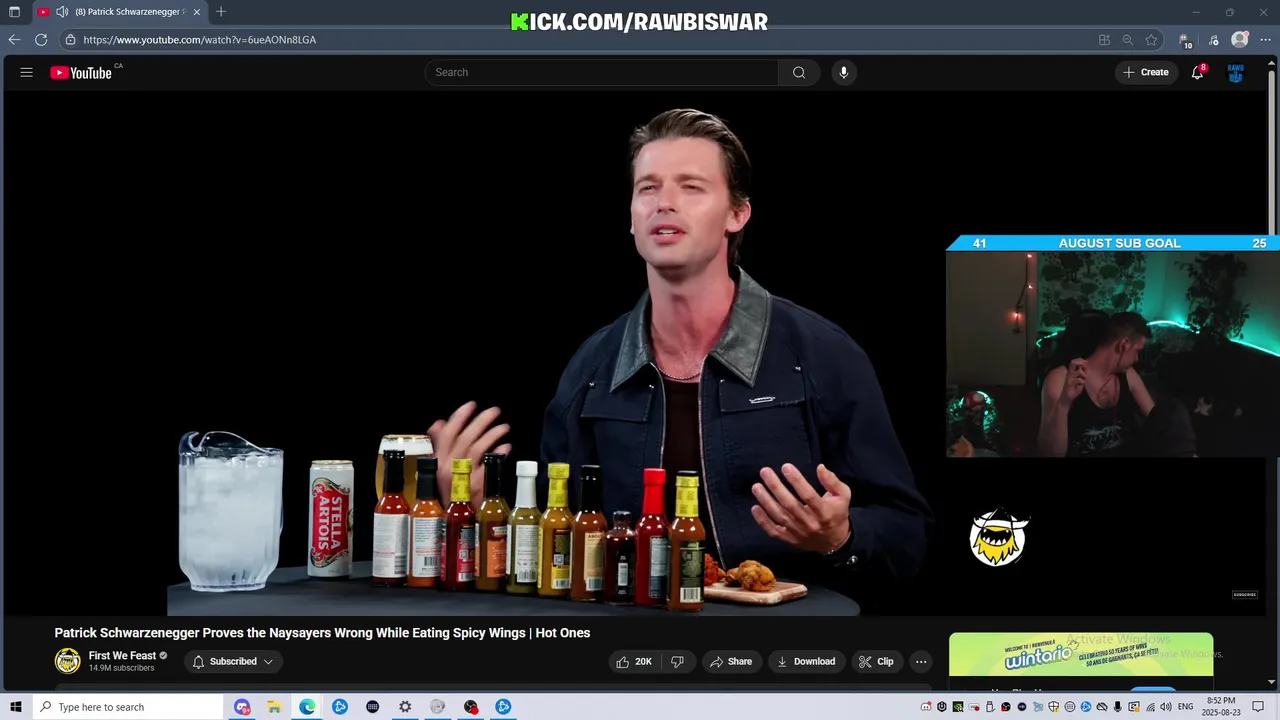The width and height of the screenshot is (1280, 720).
Task: Open the volume speaker in system tray
Action: [1165, 707]
